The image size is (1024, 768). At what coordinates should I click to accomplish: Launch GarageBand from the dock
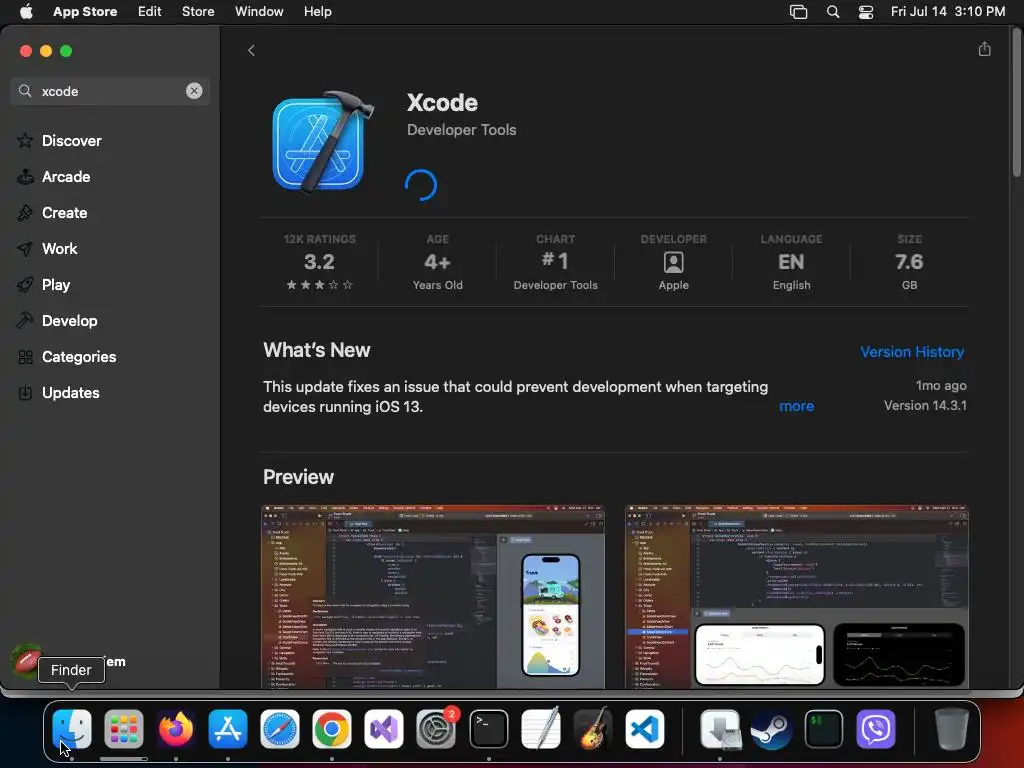tap(592, 729)
